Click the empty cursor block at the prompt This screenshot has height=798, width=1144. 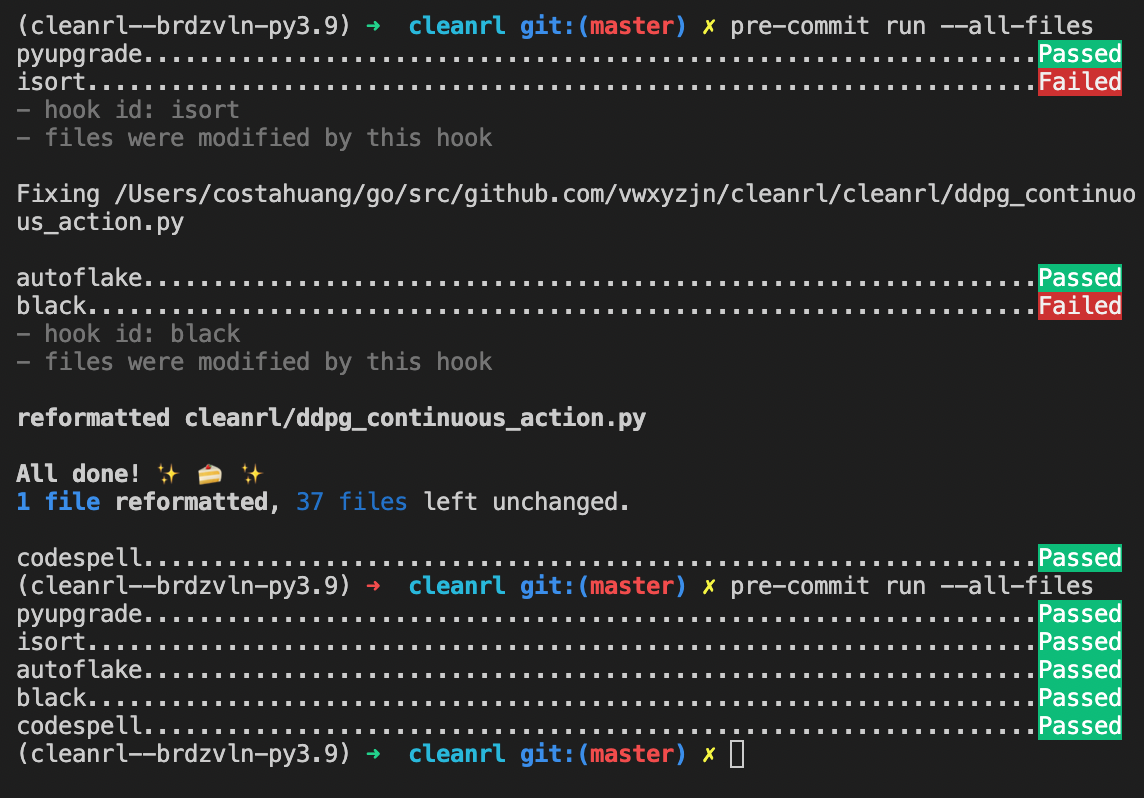[737, 754]
